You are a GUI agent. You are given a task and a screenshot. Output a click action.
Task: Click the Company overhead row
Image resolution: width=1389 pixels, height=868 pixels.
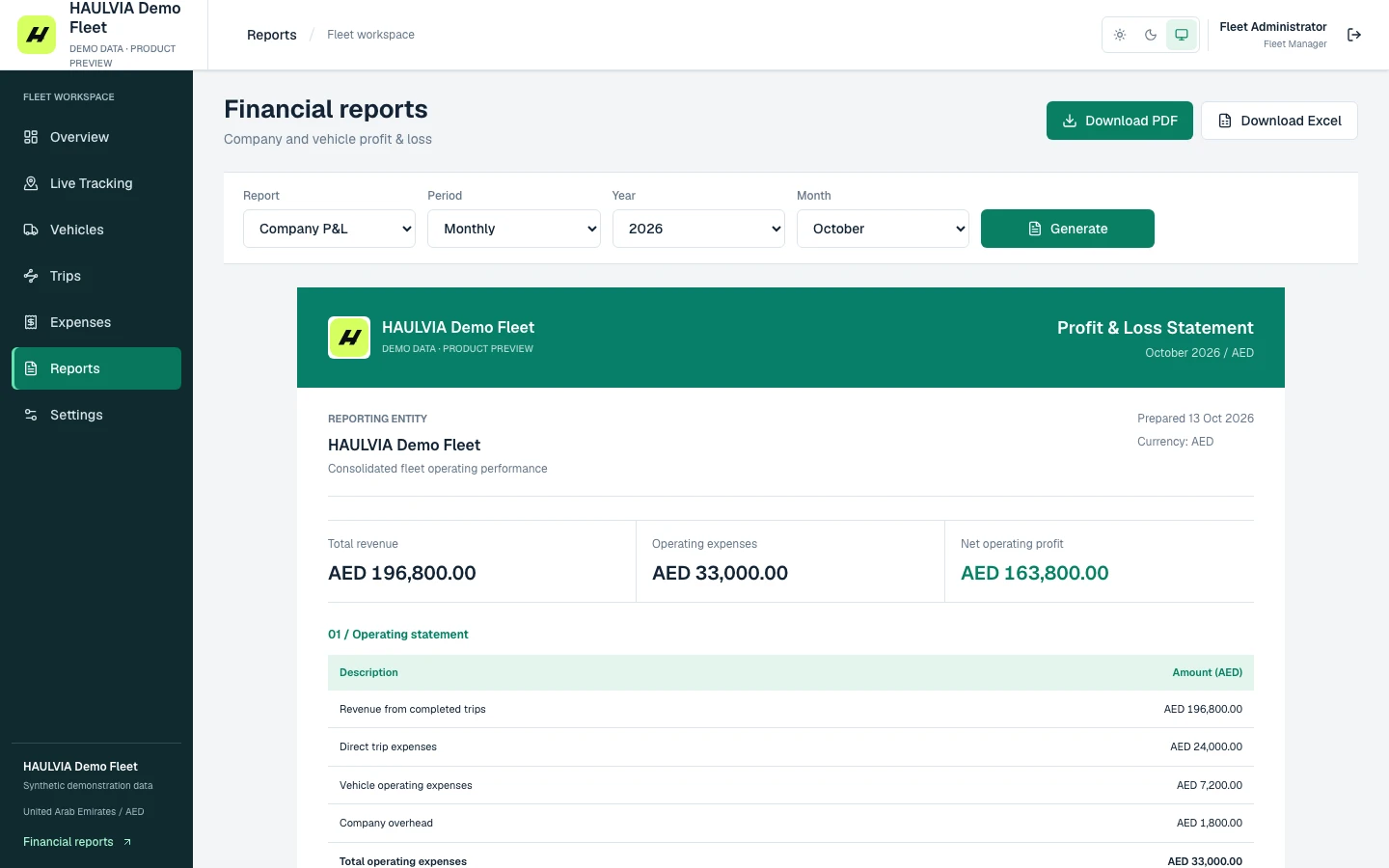(791, 823)
